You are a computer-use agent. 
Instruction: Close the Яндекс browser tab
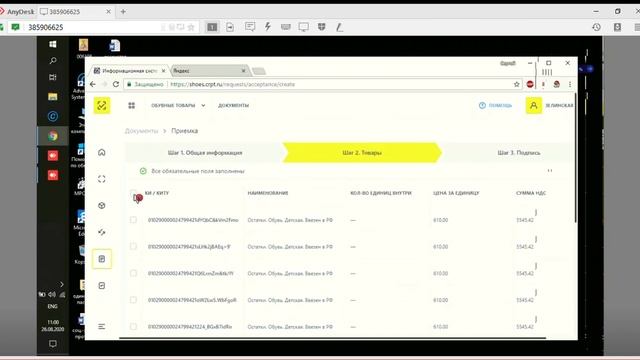[243, 71]
